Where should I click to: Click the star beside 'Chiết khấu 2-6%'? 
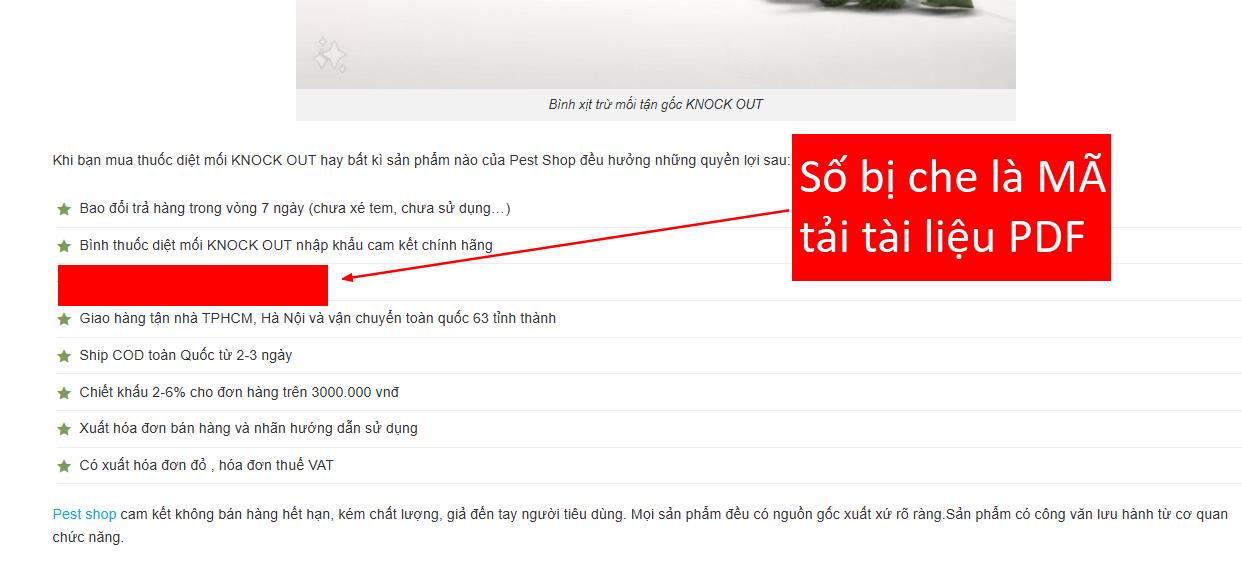coord(64,393)
